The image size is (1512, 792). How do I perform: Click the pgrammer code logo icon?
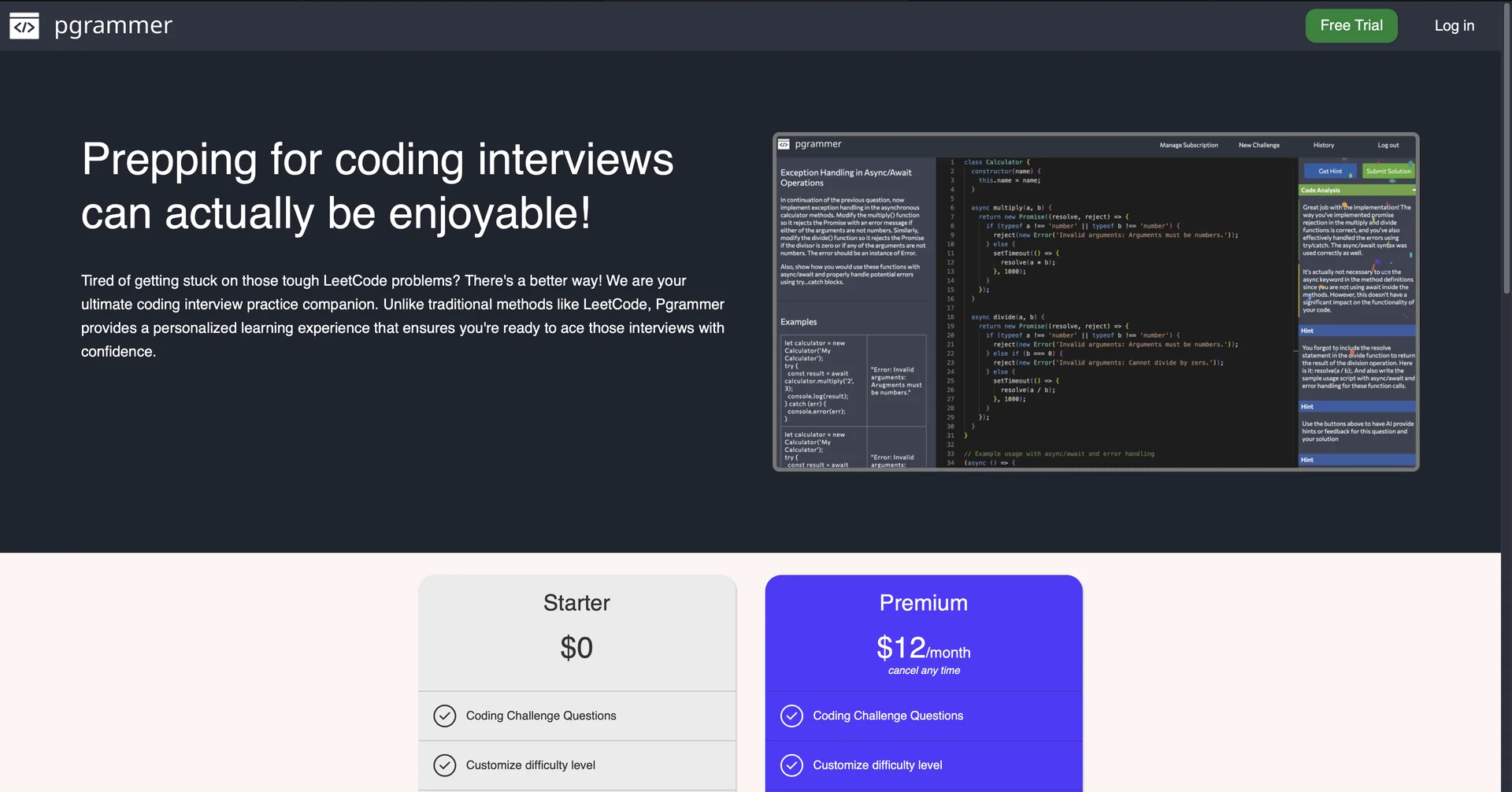click(24, 26)
